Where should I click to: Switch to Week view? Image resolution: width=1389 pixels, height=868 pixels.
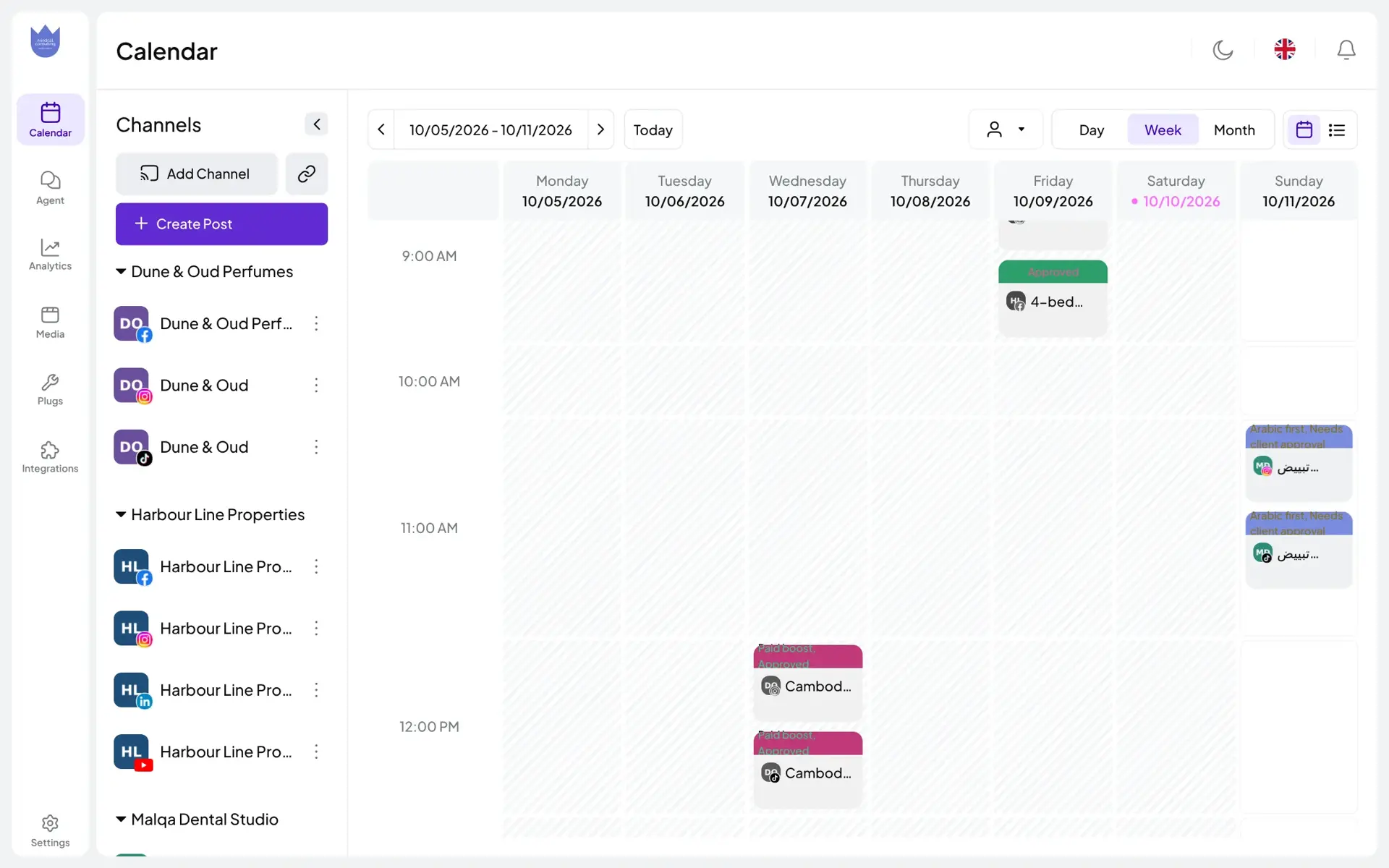(x=1163, y=129)
